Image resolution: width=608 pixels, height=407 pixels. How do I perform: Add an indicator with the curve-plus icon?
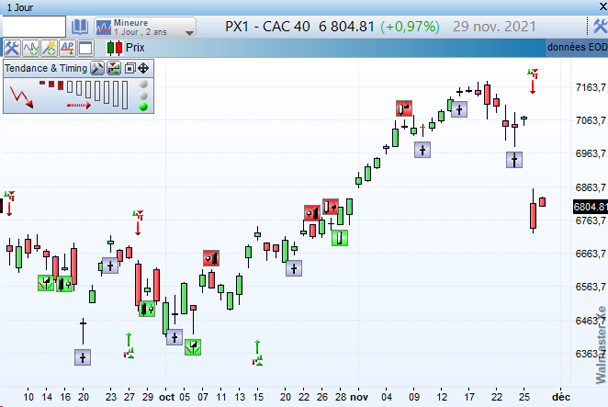click(x=30, y=48)
